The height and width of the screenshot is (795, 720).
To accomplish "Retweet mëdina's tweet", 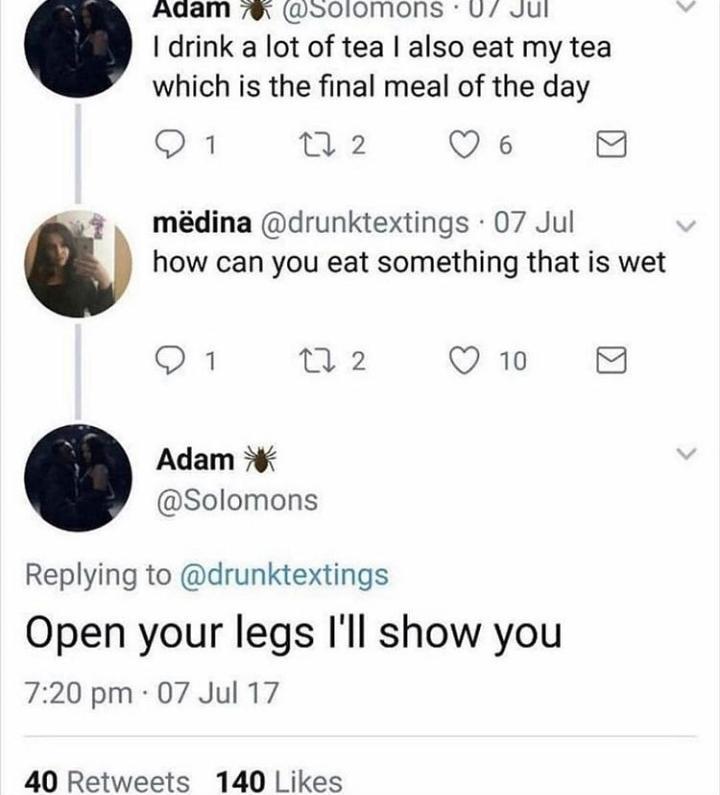I will (x=336, y=361).
